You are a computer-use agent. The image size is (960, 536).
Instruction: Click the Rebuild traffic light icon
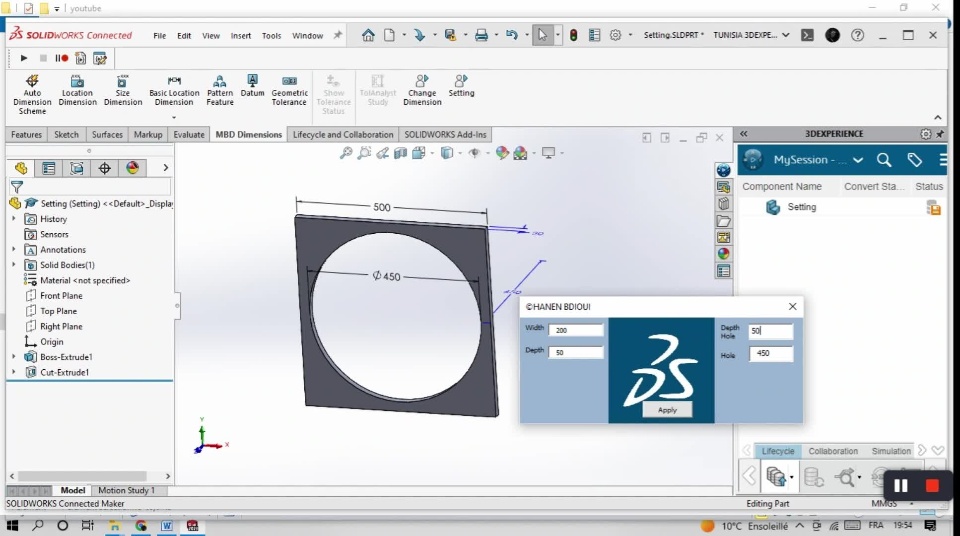click(574, 36)
